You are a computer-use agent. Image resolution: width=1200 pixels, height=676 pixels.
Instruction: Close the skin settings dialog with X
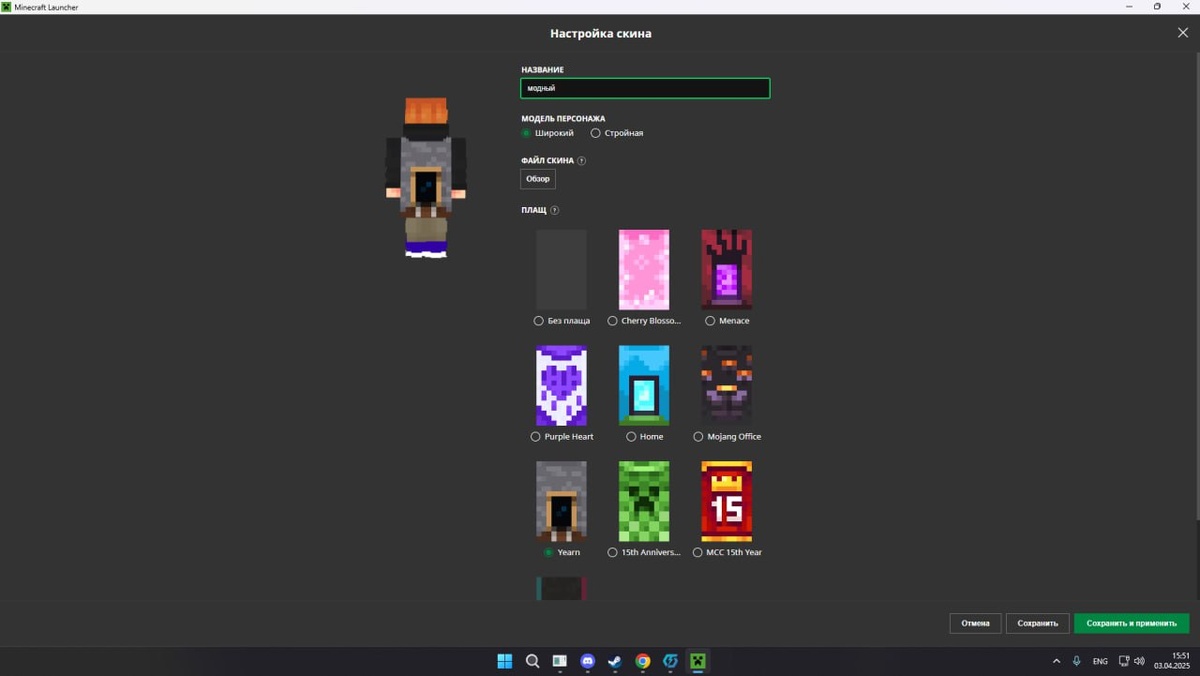coord(1183,33)
